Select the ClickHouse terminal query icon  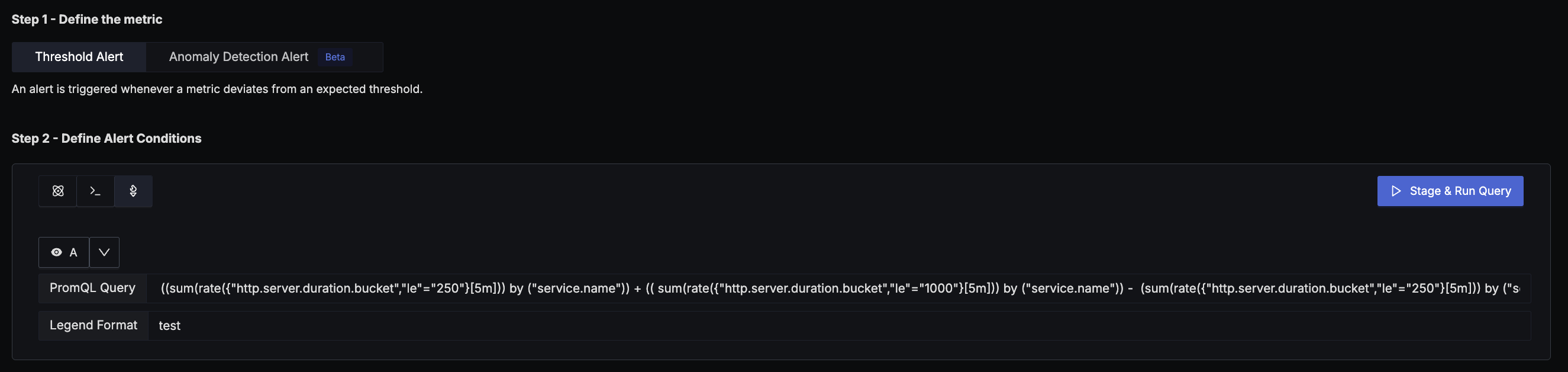coord(96,191)
